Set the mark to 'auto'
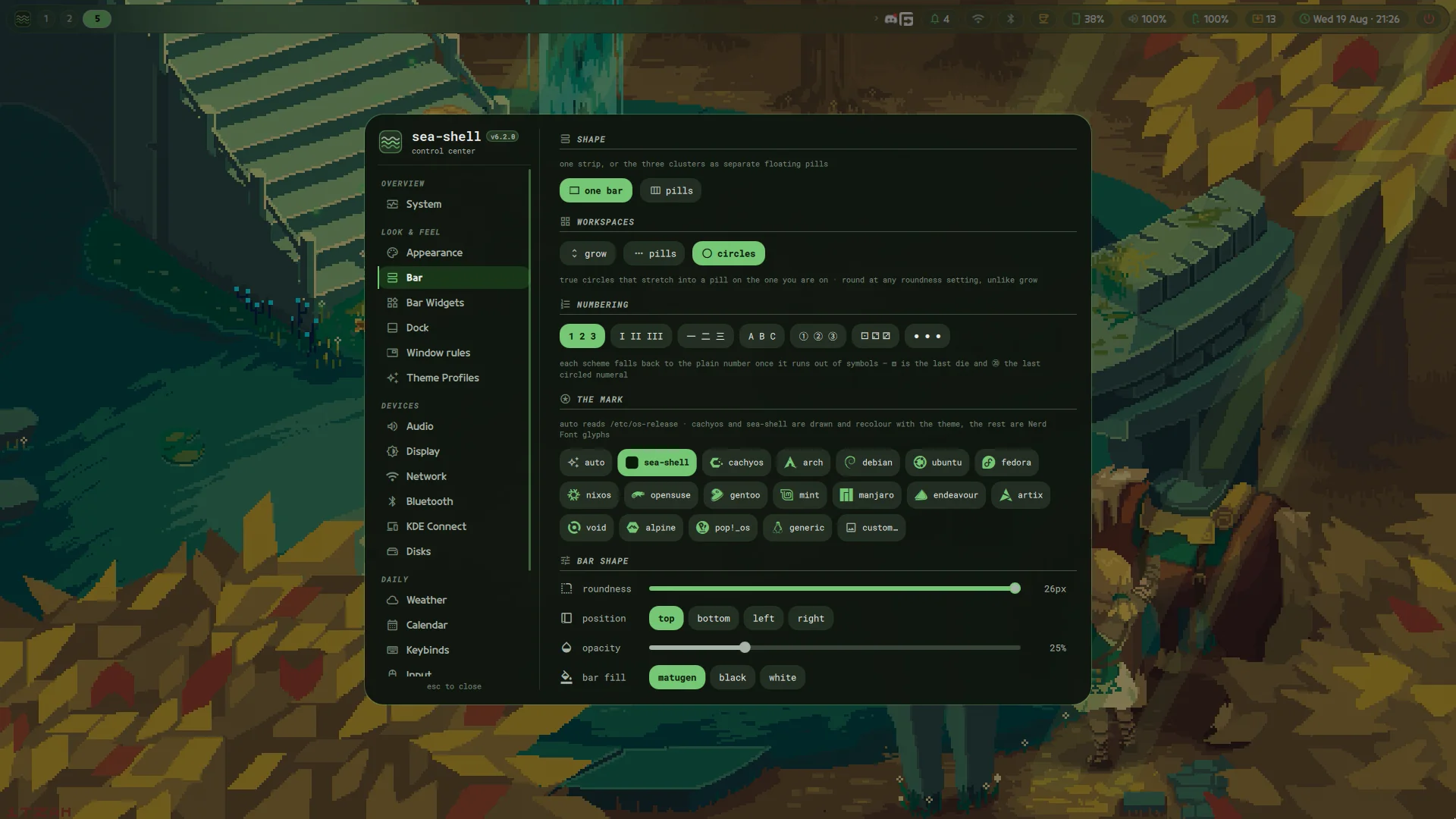 (586, 463)
